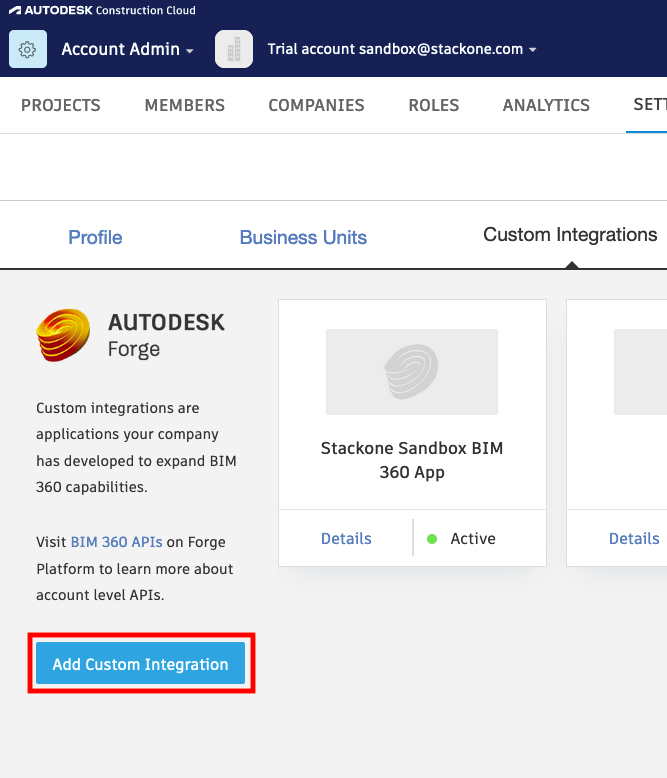Click the Autodesk Construction Cloud logo
Image resolution: width=667 pixels, height=778 pixels.
pyautogui.click(x=102, y=10)
